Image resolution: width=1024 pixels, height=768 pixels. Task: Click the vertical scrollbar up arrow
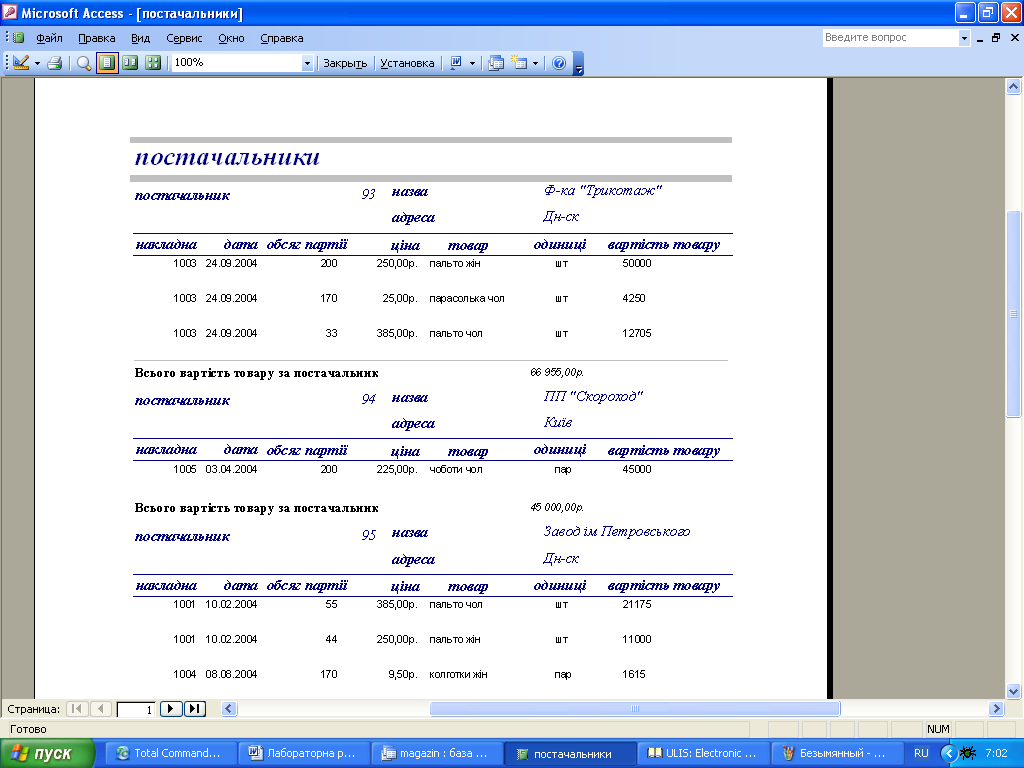1014,86
